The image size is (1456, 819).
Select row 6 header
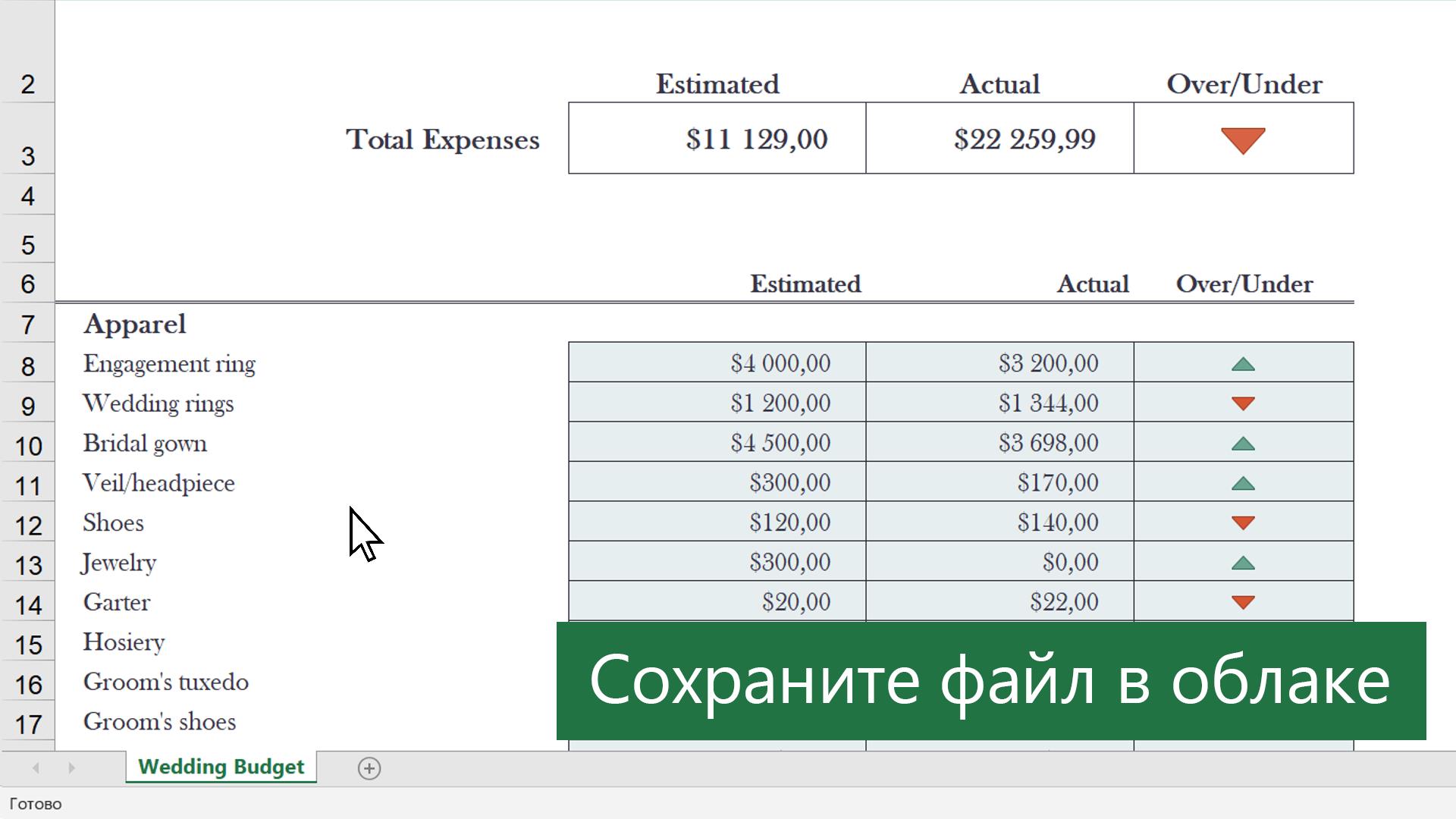point(27,284)
